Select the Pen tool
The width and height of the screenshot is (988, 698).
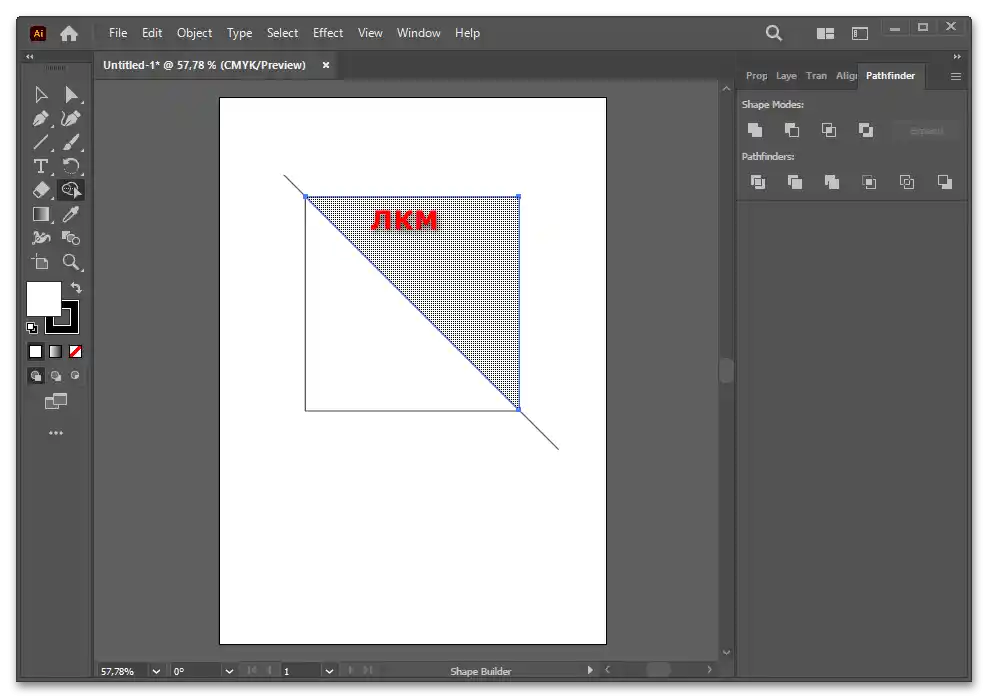pos(41,118)
